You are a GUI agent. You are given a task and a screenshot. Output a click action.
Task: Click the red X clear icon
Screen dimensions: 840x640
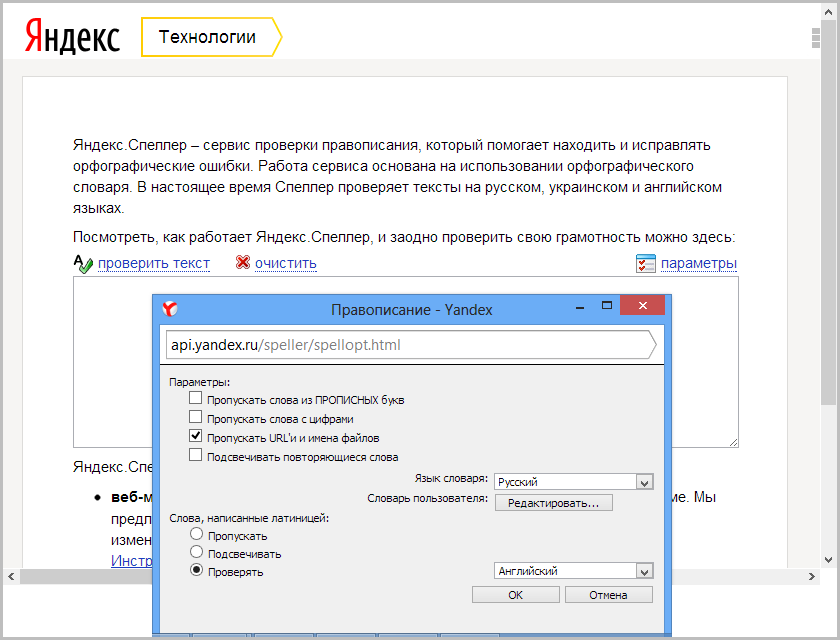click(243, 262)
